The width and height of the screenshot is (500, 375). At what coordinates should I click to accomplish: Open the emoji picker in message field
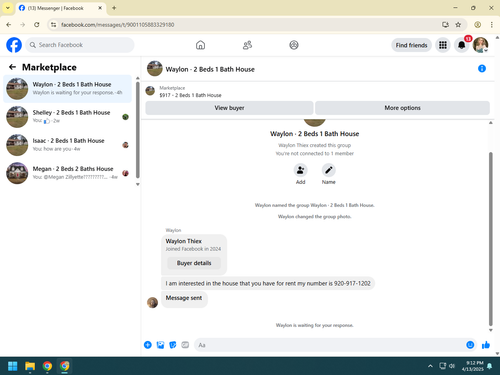point(470,345)
